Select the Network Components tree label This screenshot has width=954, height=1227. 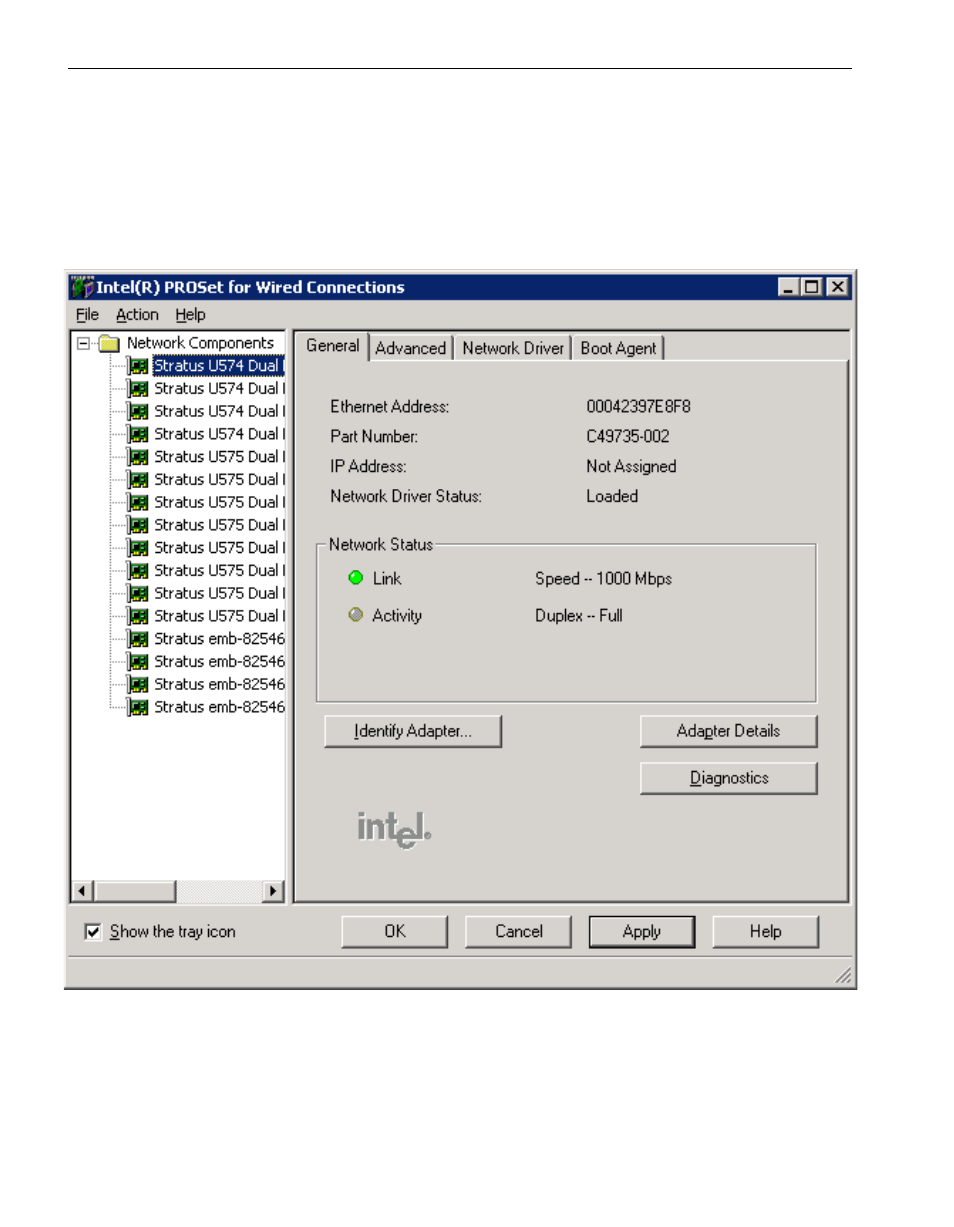click(x=200, y=342)
